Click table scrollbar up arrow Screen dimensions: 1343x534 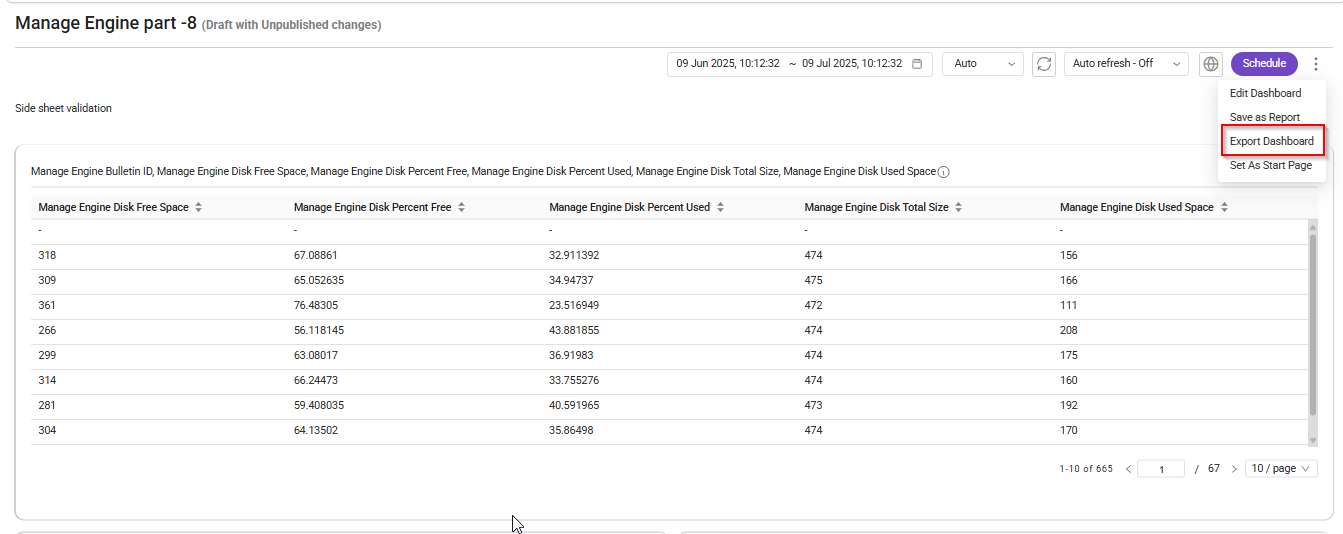click(1313, 227)
